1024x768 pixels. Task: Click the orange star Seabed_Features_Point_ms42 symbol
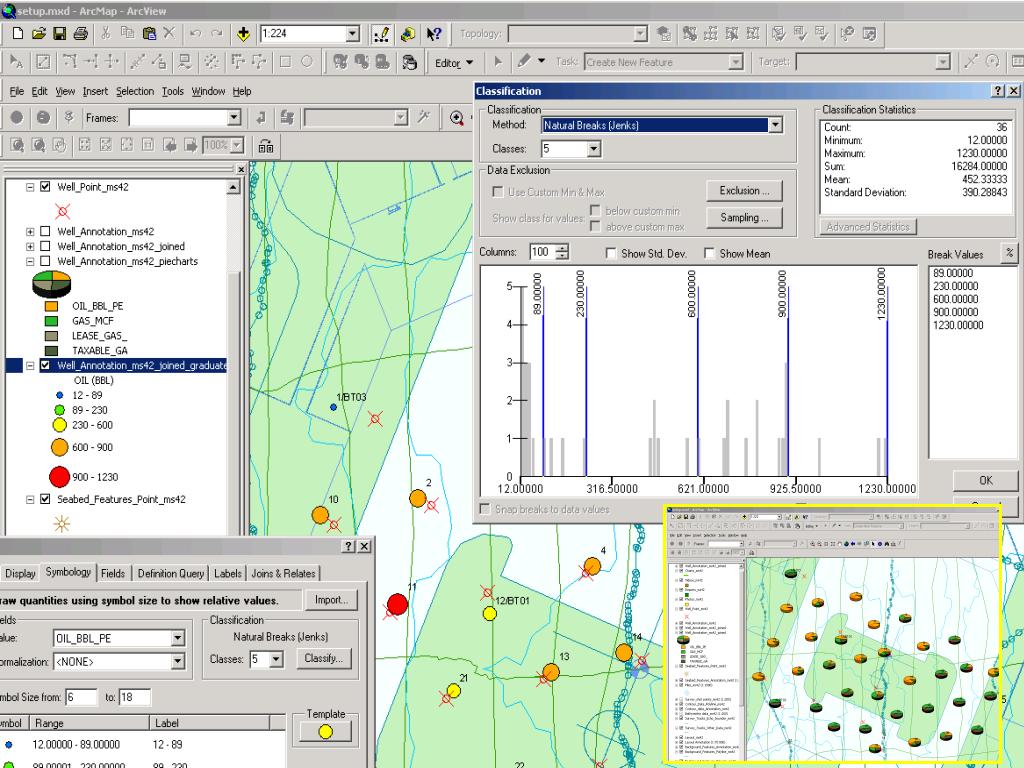(x=62, y=524)
